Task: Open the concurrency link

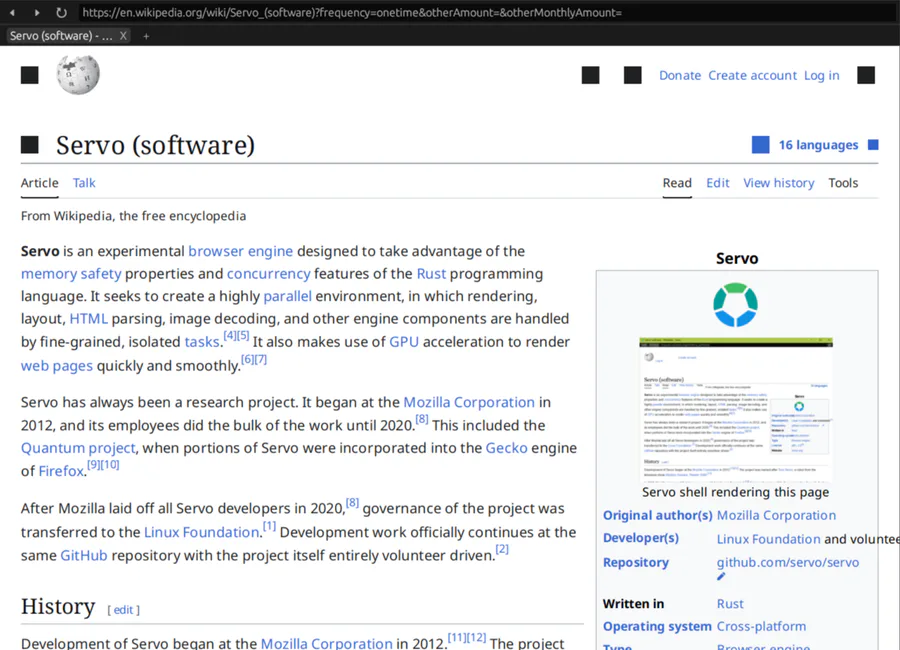Action: pyautogui.click(x=269, y=274)
